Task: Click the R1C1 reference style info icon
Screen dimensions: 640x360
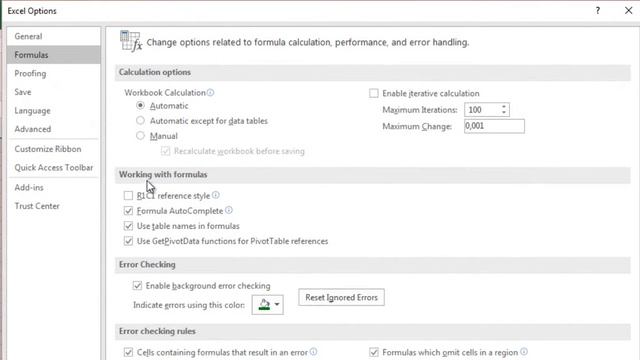Action: tap(216, 195)
